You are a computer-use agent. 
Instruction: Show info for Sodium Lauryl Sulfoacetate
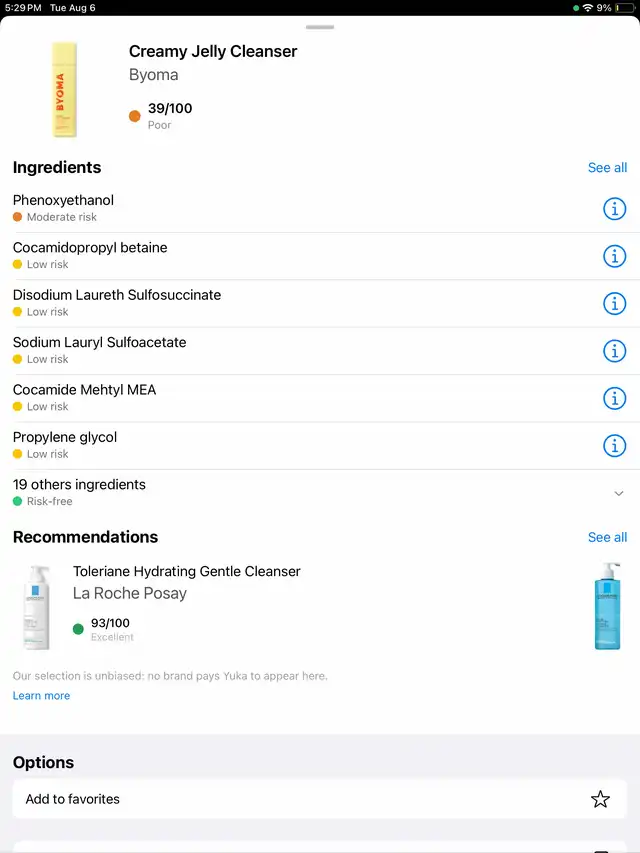[x=614, y=351]
